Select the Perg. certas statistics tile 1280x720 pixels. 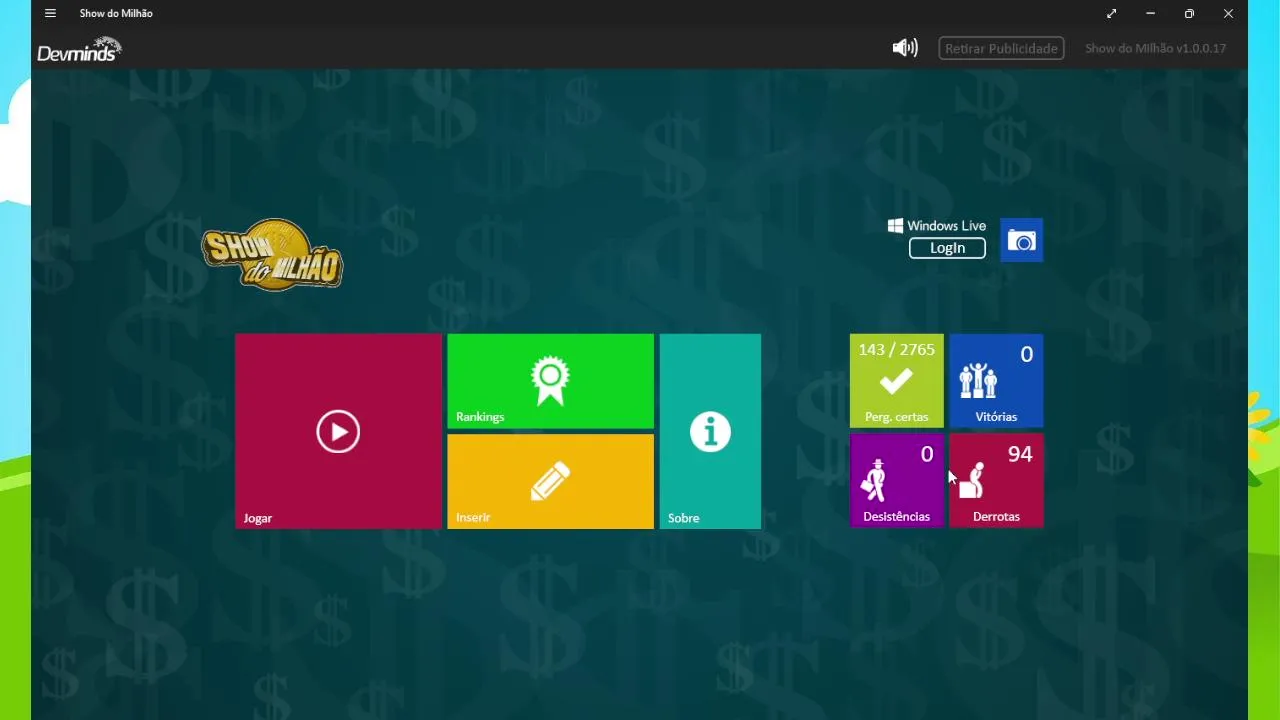click(897, 381)
